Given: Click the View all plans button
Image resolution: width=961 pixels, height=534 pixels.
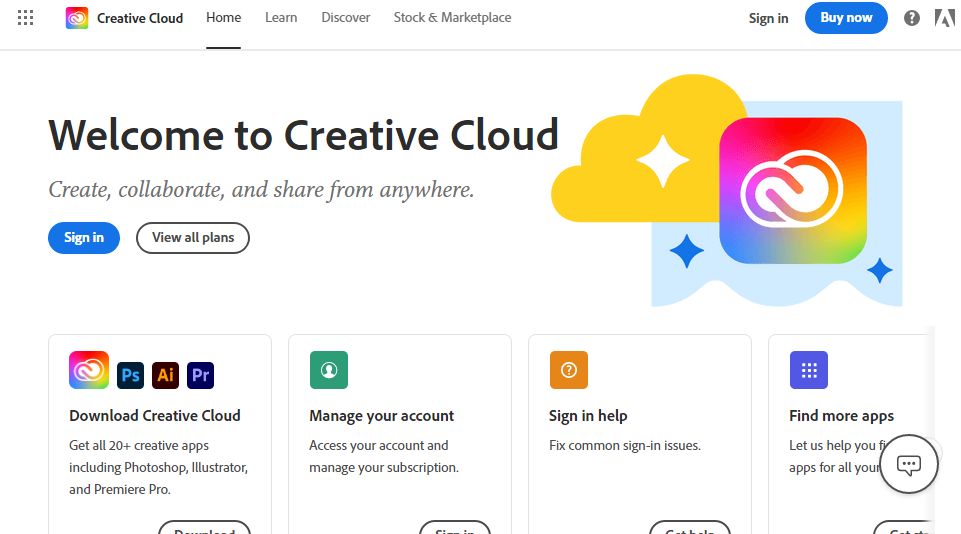Looking at the screenshot, I should (193, 238).
